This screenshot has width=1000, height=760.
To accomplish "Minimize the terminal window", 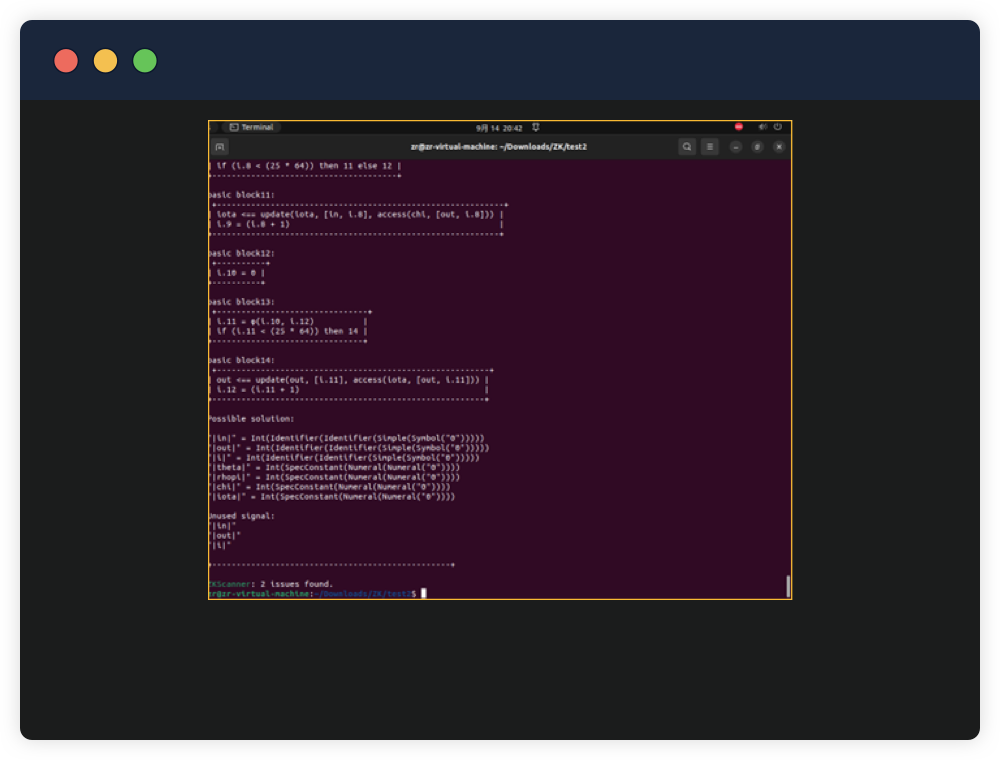I will coord(736,147).
